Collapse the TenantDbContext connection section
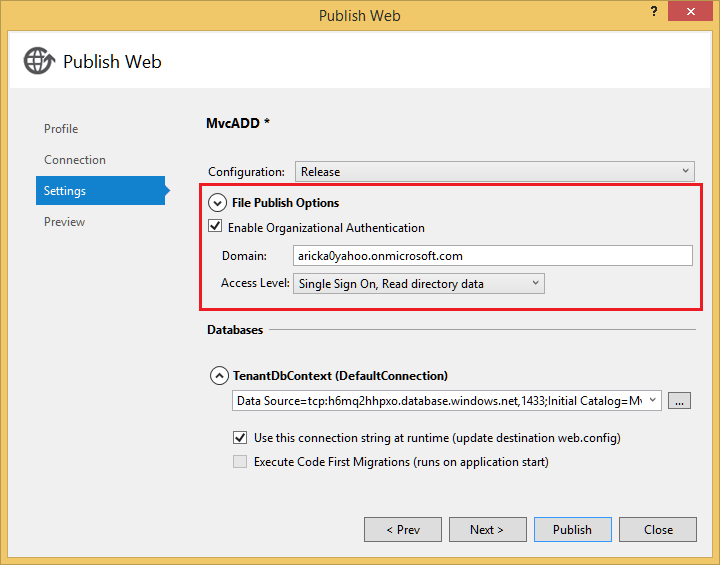720x565 pixels. tap(218, 376)
